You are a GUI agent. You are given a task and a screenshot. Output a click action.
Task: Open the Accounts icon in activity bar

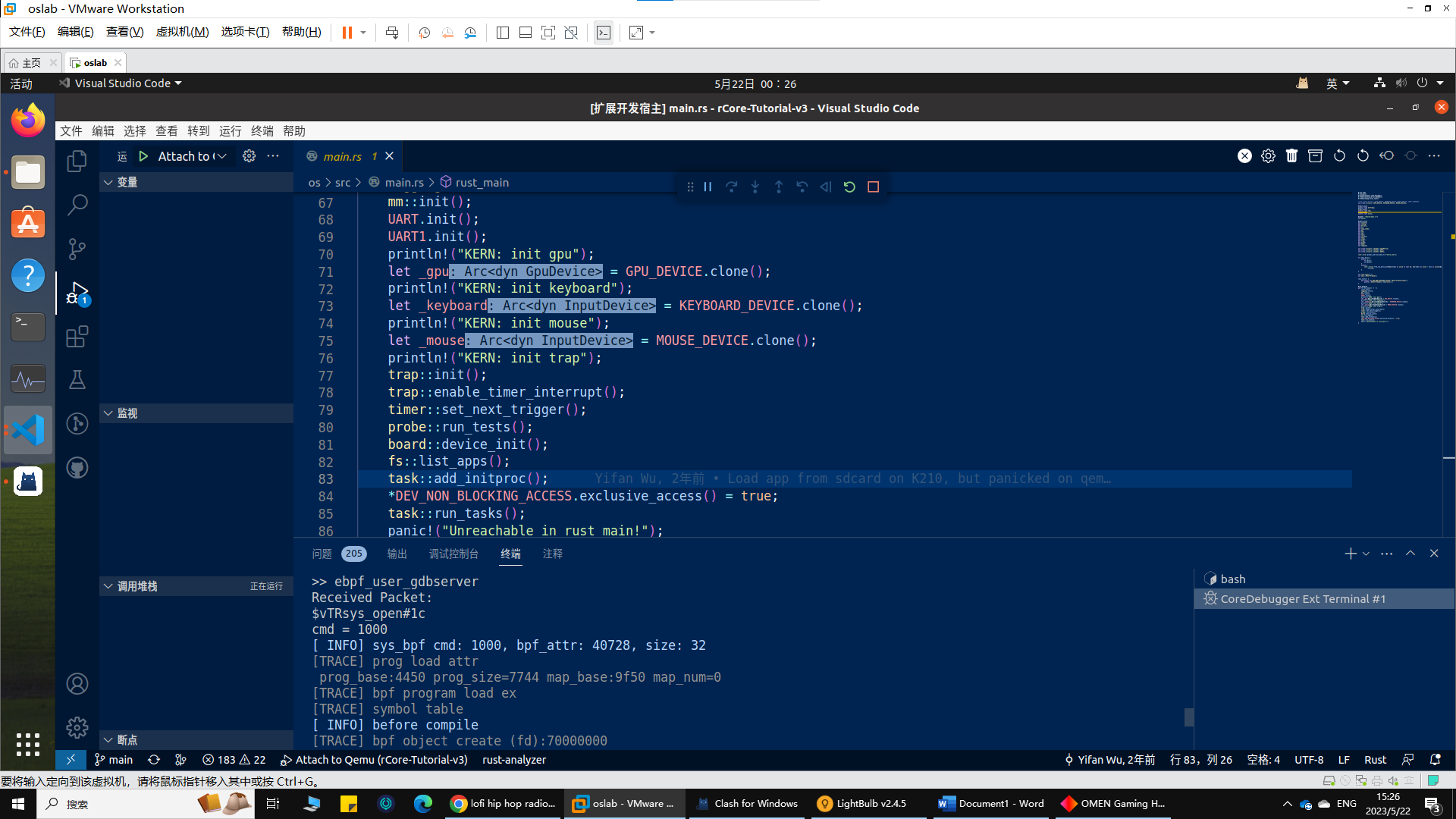77,684
